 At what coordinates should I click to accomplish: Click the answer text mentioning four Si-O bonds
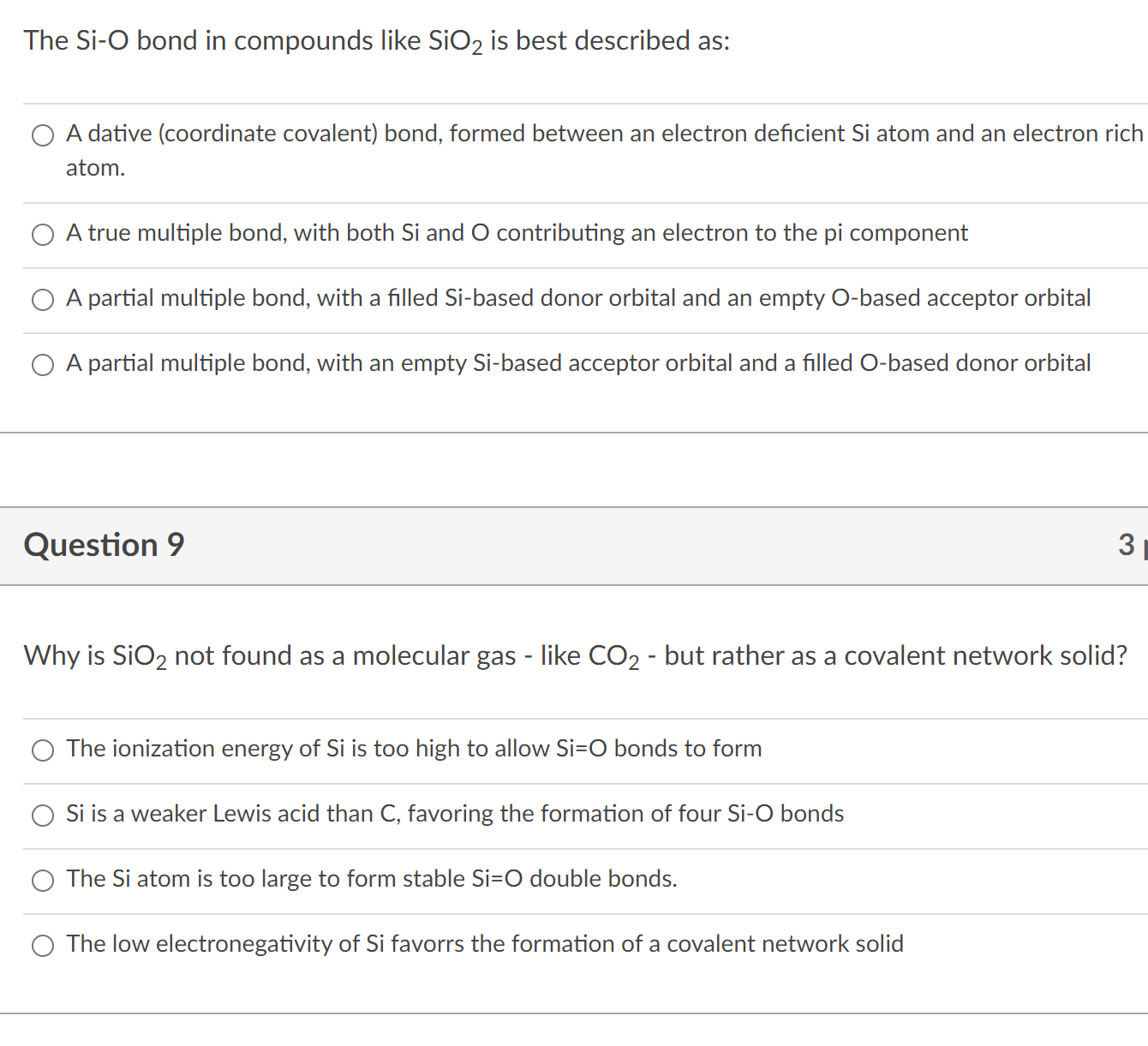[x=454, y=814]
